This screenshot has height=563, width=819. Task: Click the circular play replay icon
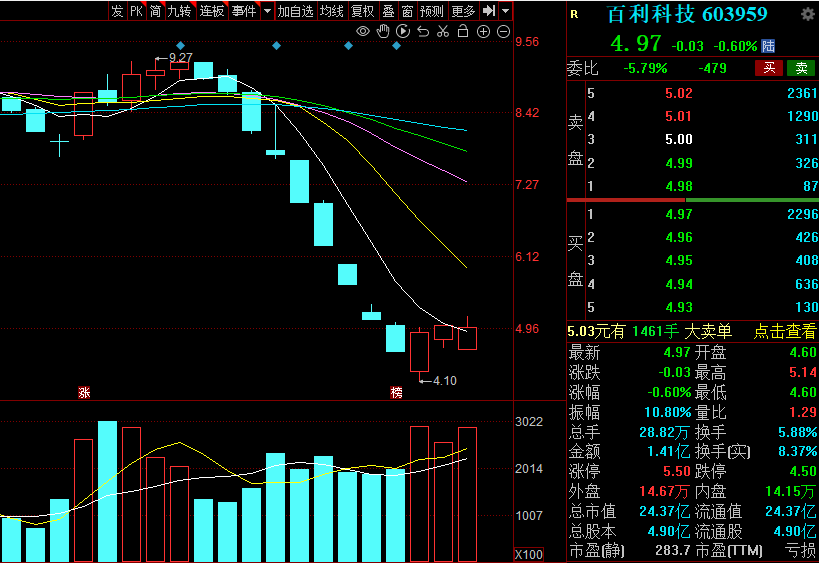[x=402, y=32]
